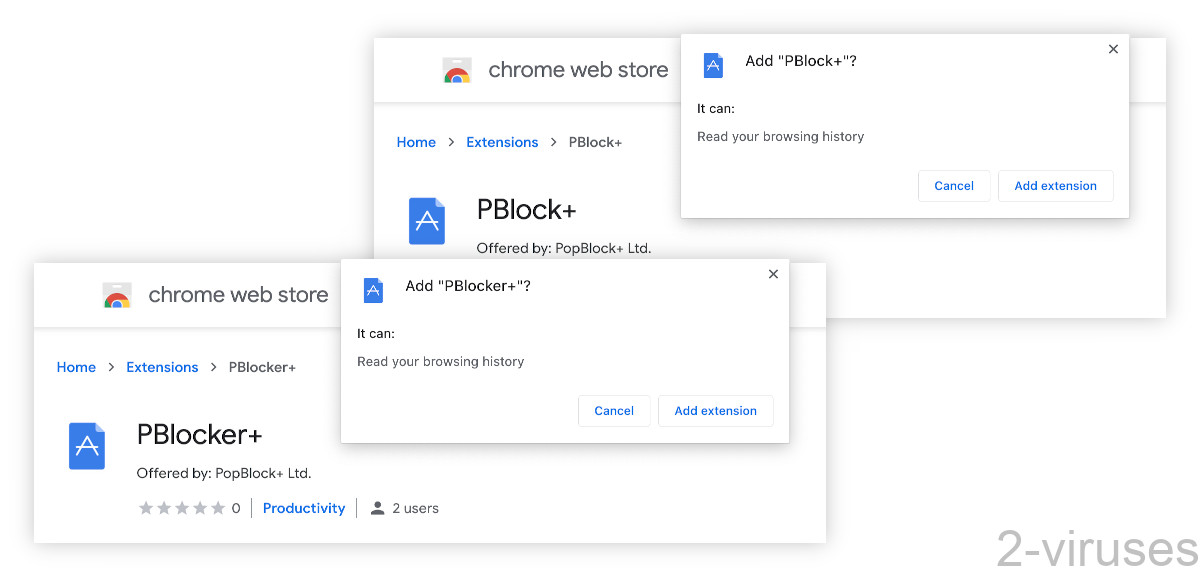Select the PBlock+ breadcrumb item
The width and height of the screenshot is (1200, 577).
(595, 141)
